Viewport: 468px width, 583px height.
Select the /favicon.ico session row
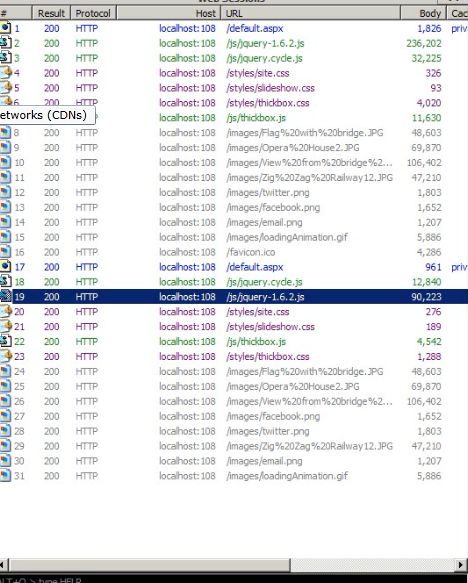[x=234, y=252]
